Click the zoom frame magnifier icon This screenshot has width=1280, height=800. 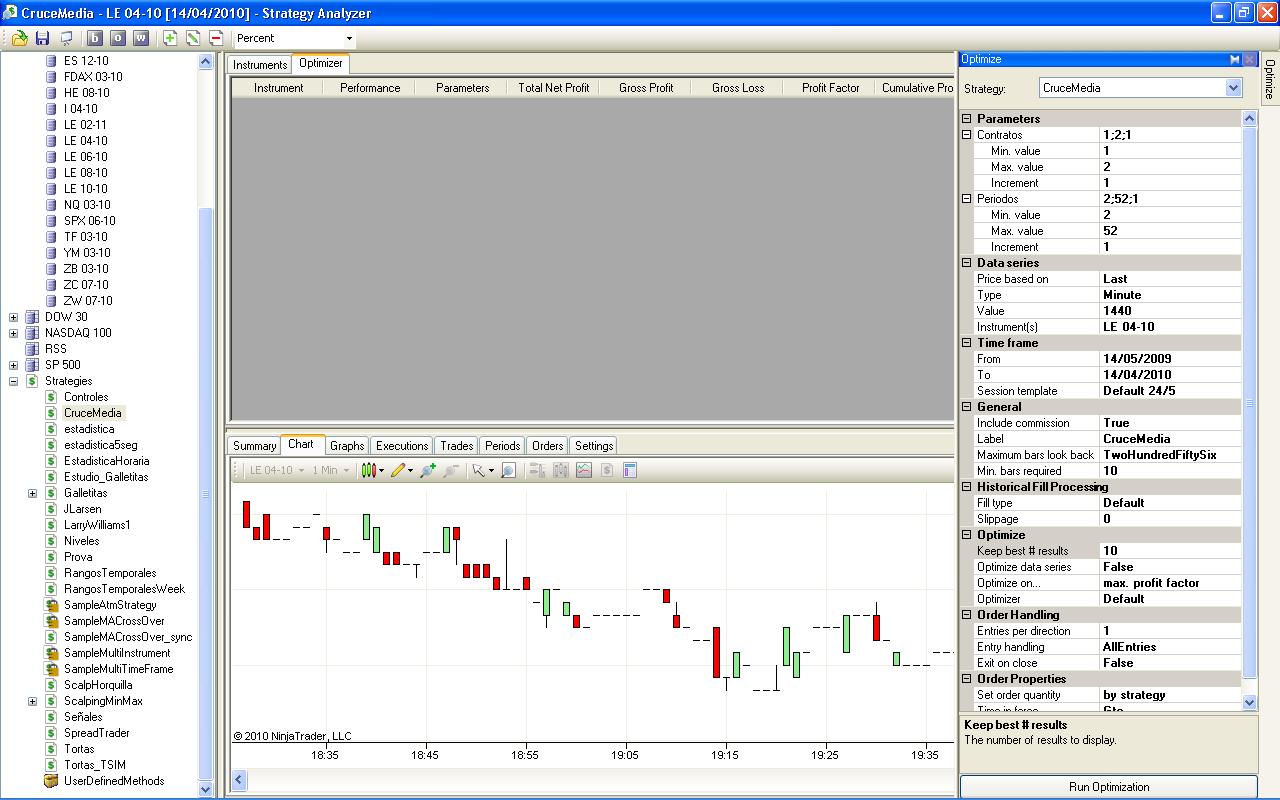pyautogui.click(x=508, y=470)
